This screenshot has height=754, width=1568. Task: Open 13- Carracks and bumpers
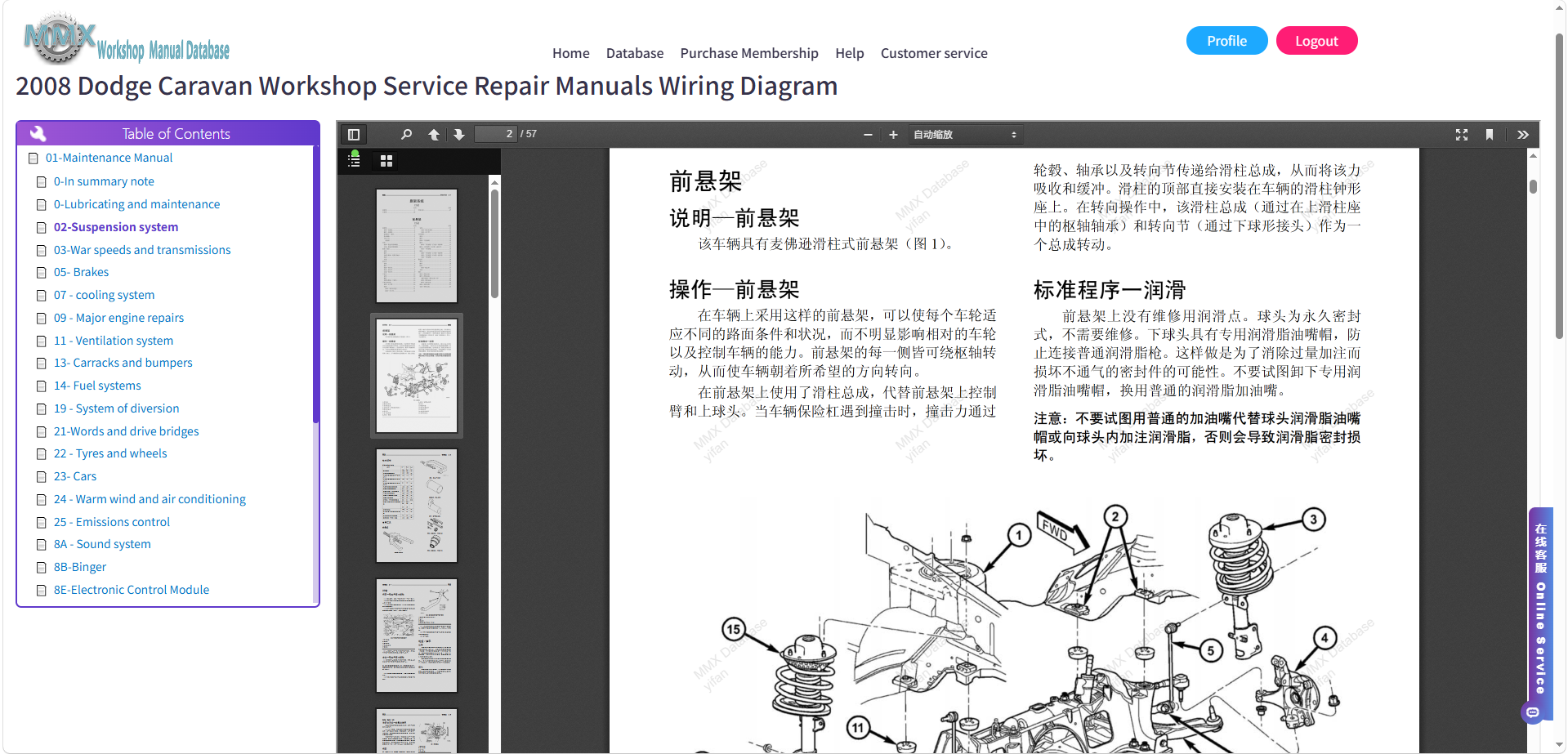click(123, 363)
